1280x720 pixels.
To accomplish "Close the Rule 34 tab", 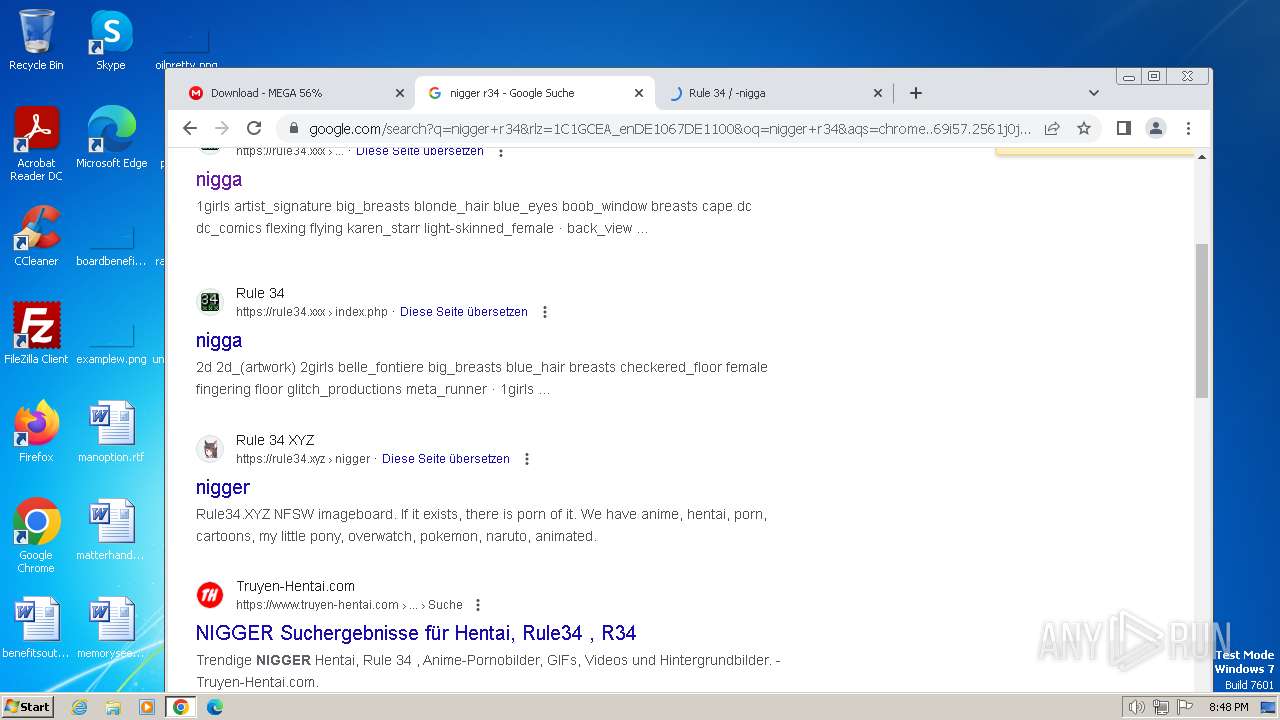I will click(x=878, y=93).
